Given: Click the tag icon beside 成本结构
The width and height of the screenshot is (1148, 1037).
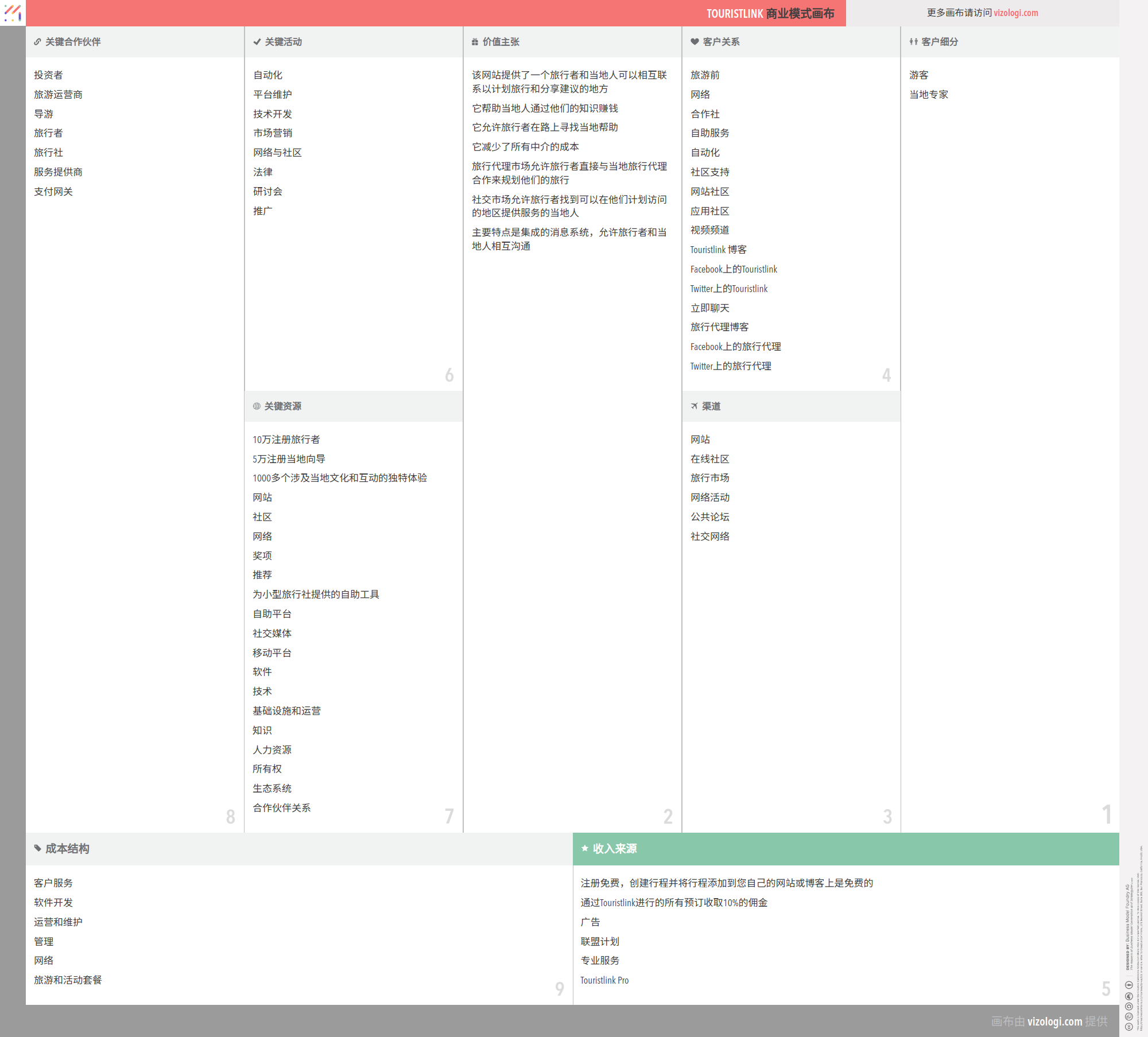Looking at the screenshot, I should tap(37, 848).
